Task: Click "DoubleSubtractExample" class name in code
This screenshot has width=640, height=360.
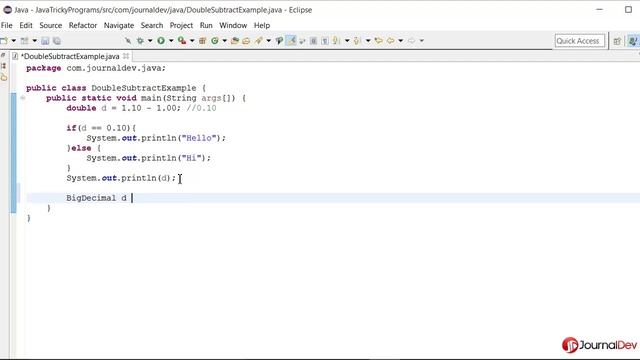Action: 144,88
